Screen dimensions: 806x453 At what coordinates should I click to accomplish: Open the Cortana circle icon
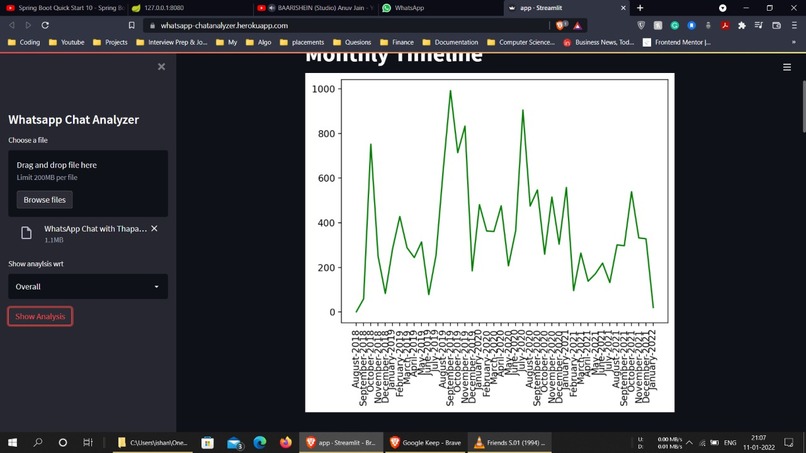[x=63, y=442]
